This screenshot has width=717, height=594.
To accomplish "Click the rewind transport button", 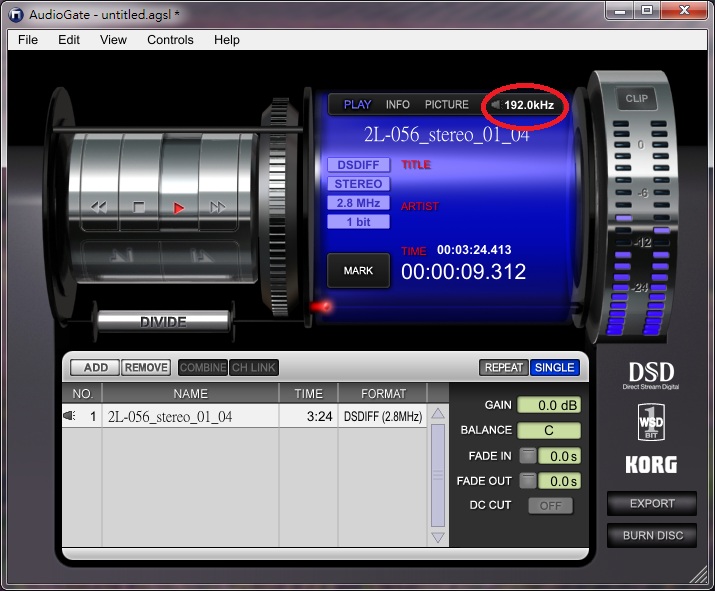I will click(99, 208).
